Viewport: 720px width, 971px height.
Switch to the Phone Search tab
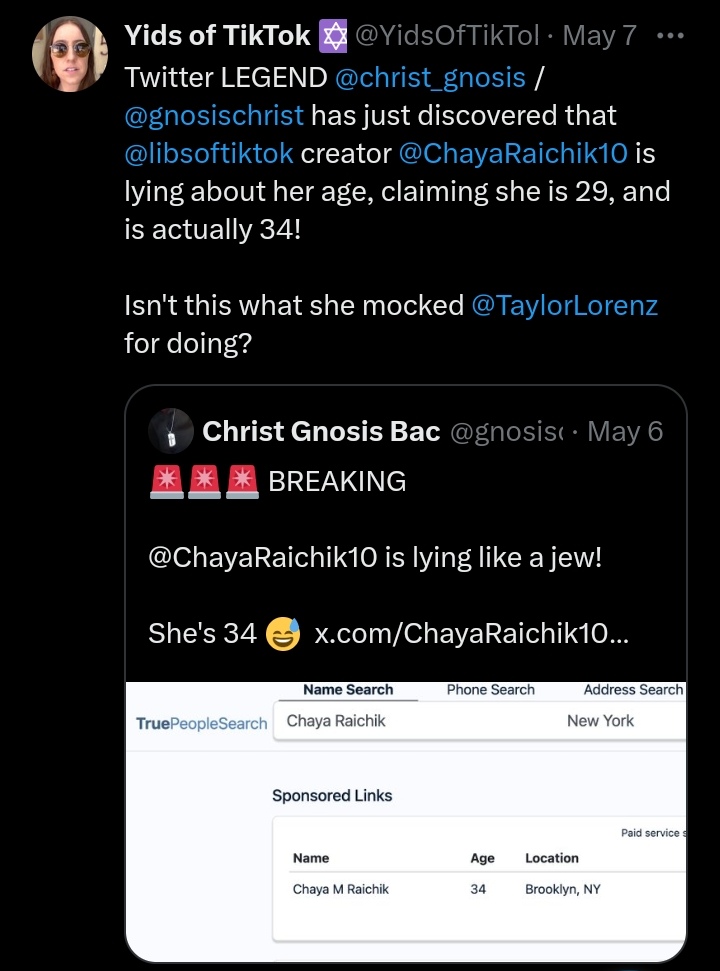[x=490, y=690]
